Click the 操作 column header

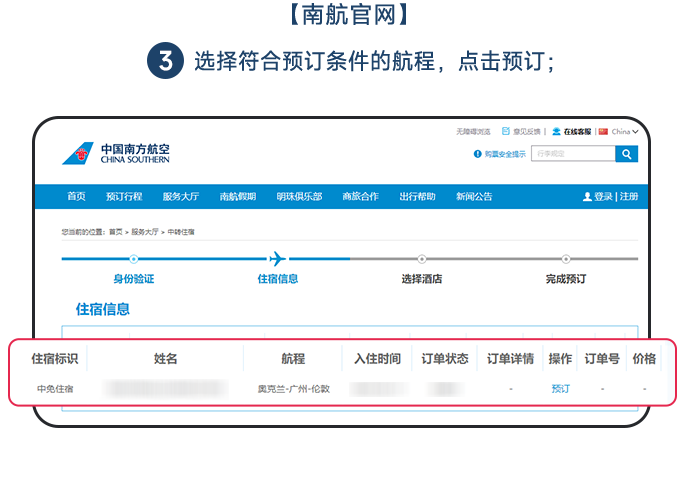coord(560,359)
